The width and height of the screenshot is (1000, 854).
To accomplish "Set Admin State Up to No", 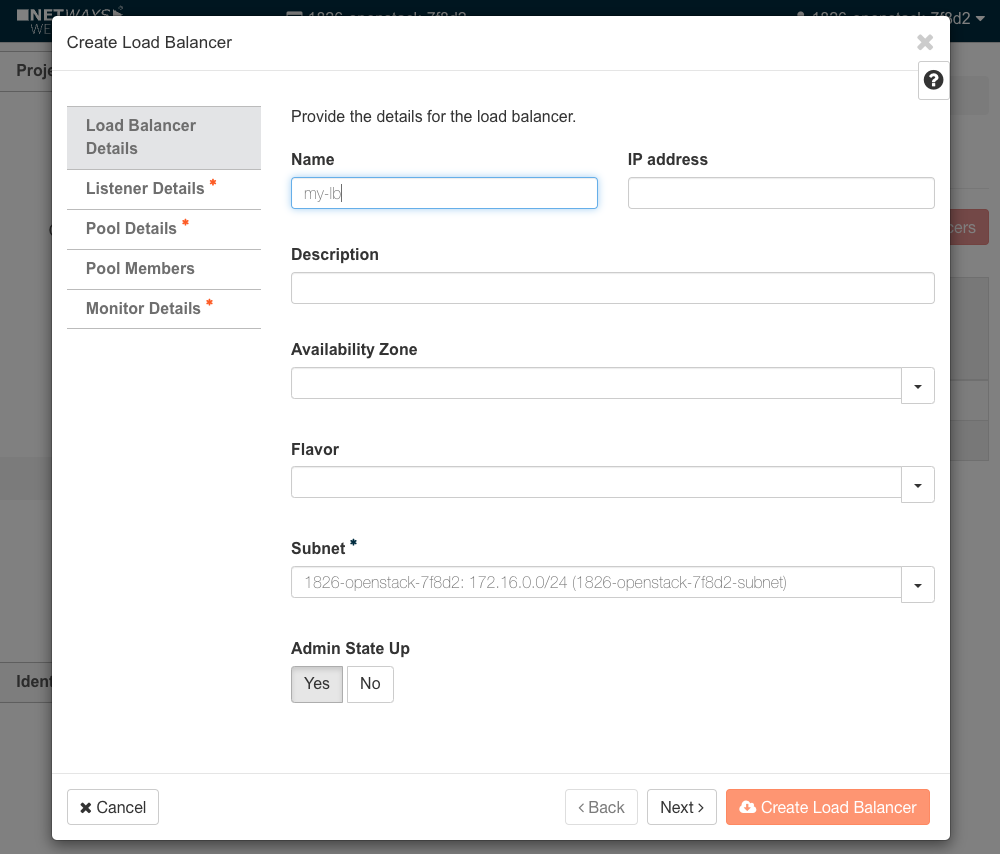I will point(370,684).
